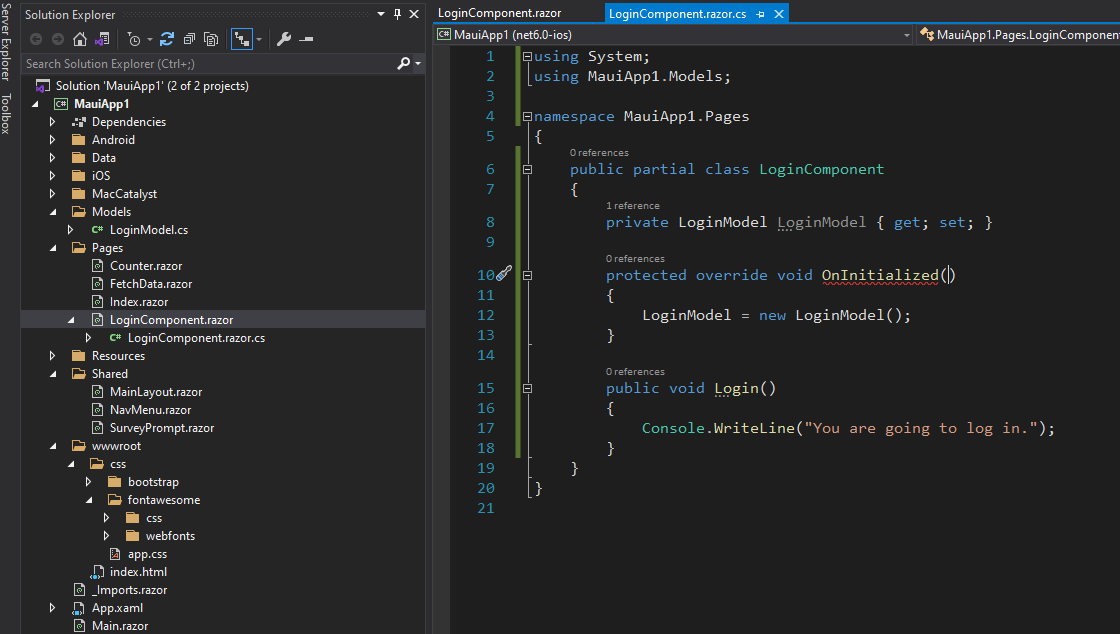Image resolution: width=1120 pixels, height=634 pixels.
Task: Select the Collapse All icon
Action: (190, 38)
